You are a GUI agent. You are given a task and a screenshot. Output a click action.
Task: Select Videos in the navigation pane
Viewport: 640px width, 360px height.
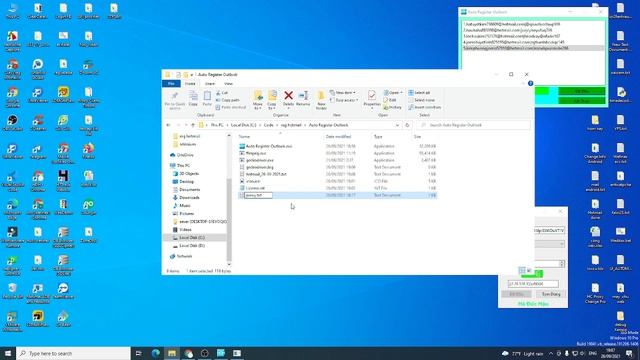pos(185,230)
